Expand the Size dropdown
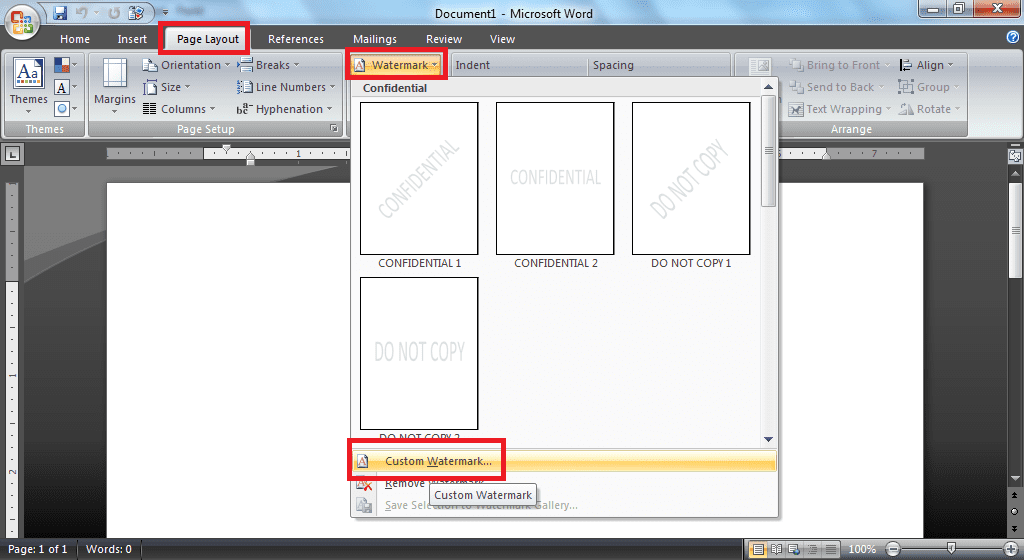This screenshot has width=1024, height=560. [x=167, y=87]
